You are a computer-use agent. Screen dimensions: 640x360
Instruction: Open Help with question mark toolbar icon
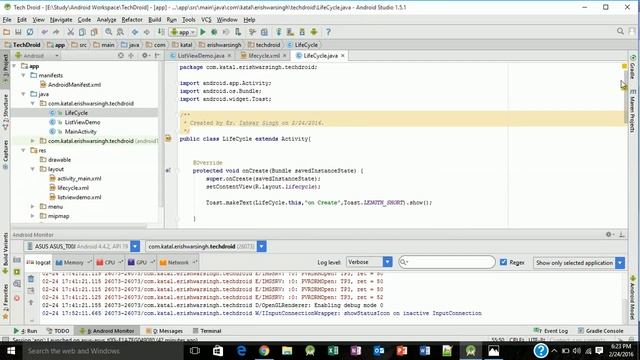tap(328, 32)
